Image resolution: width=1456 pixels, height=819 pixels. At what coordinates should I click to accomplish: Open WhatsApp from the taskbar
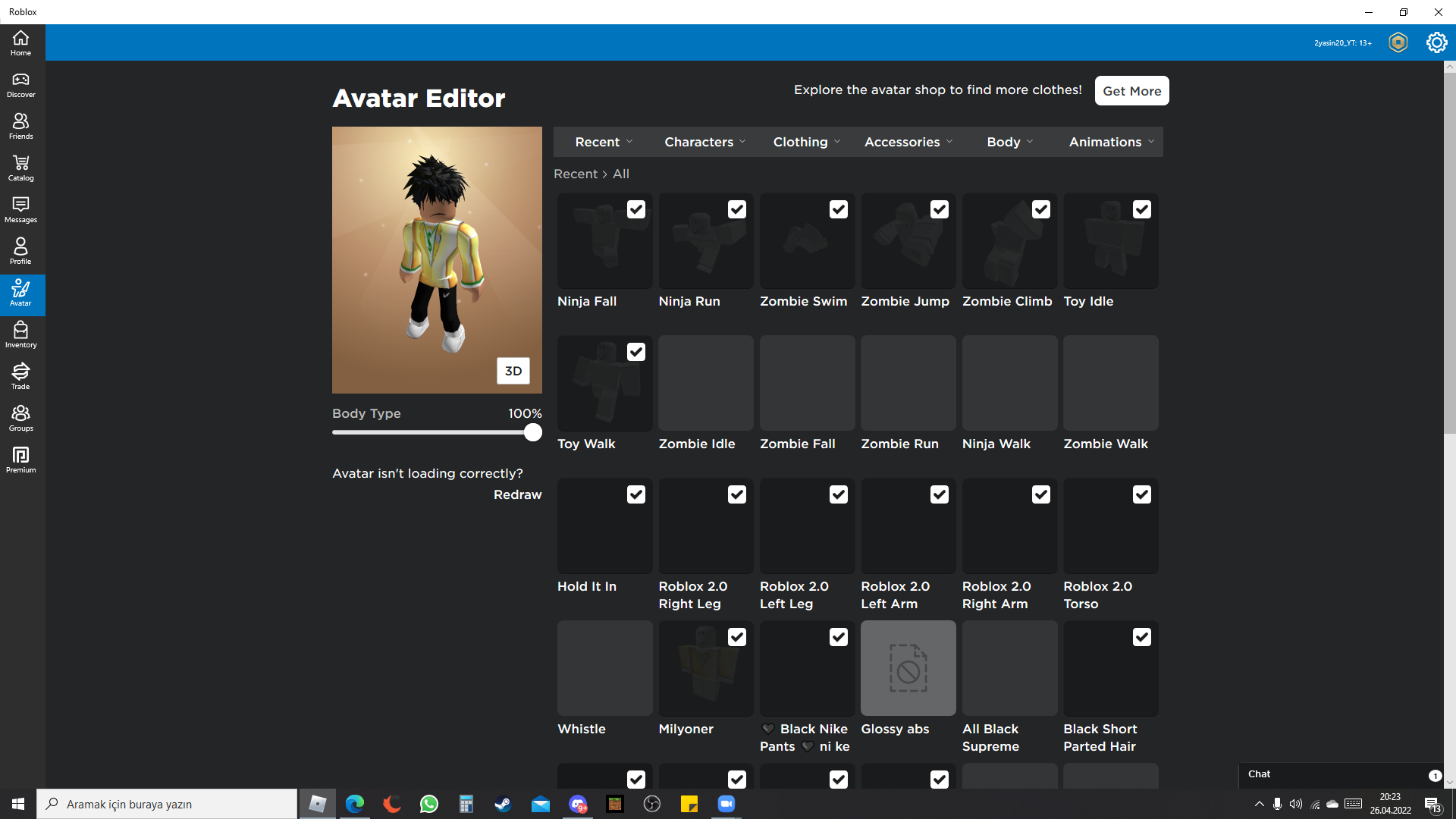click(x=429, y=804)
